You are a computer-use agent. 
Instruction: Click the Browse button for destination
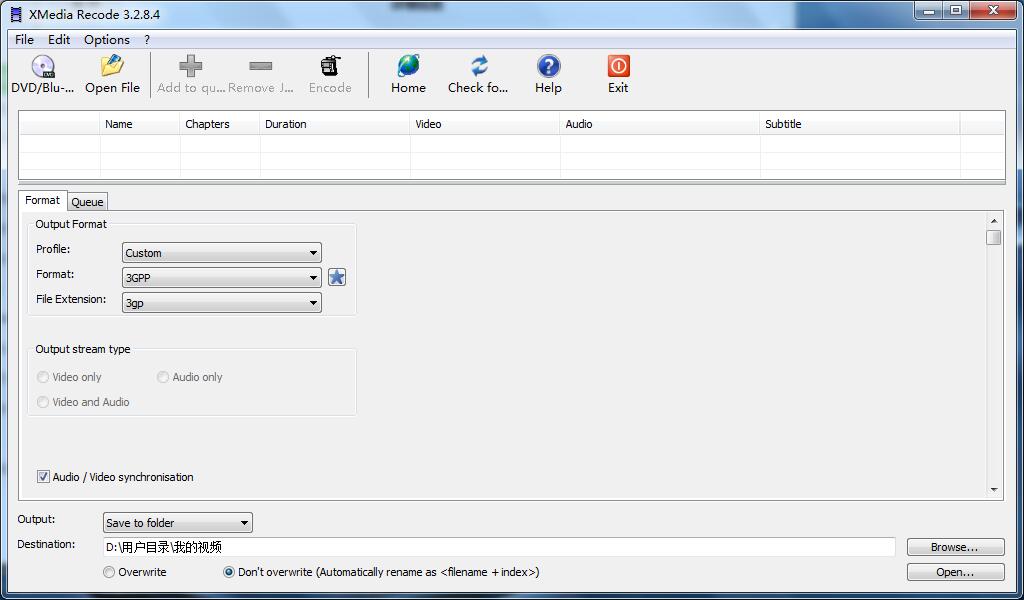(954, 546)
